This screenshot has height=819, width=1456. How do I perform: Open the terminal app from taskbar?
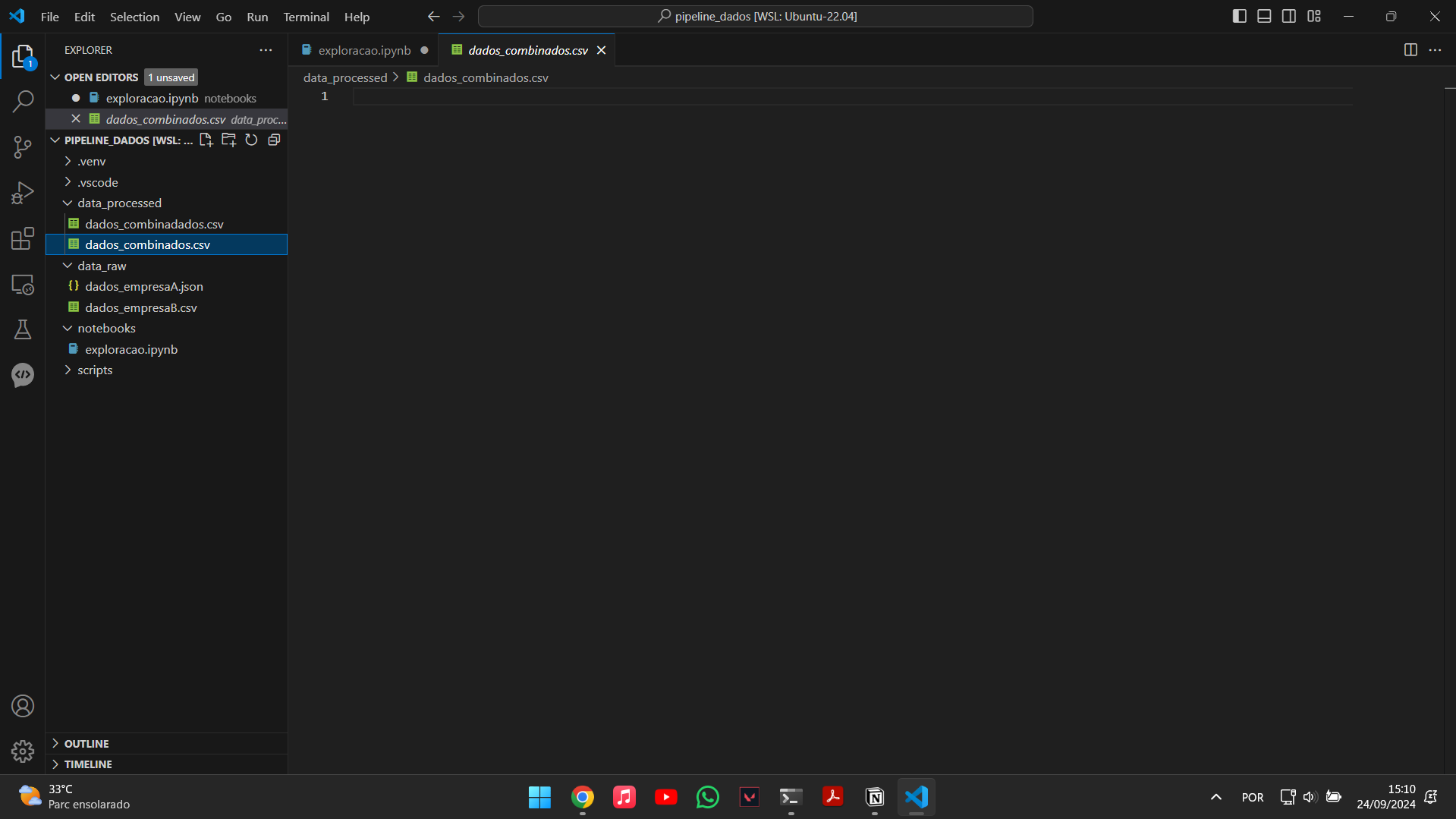click(791, 797)
